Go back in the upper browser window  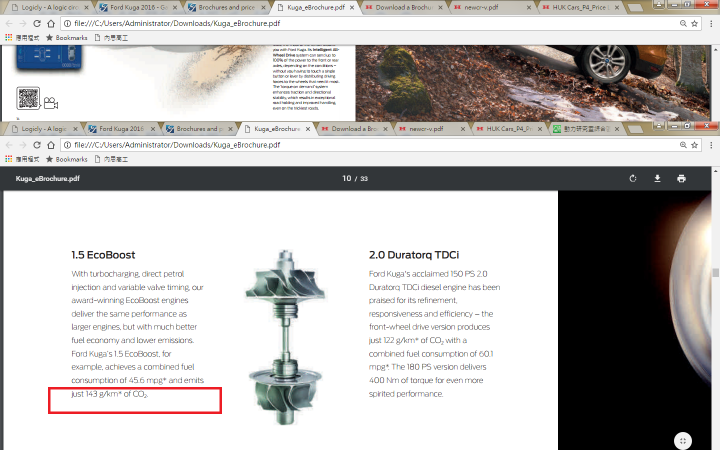pos(9,23)
